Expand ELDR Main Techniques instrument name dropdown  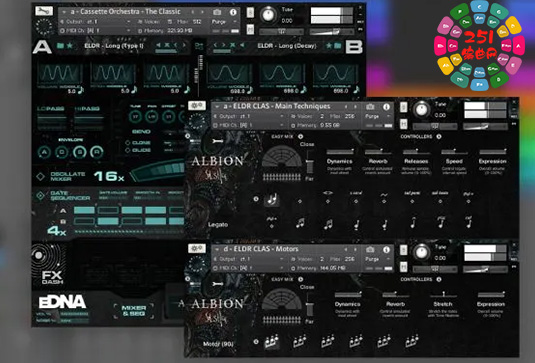217,107
